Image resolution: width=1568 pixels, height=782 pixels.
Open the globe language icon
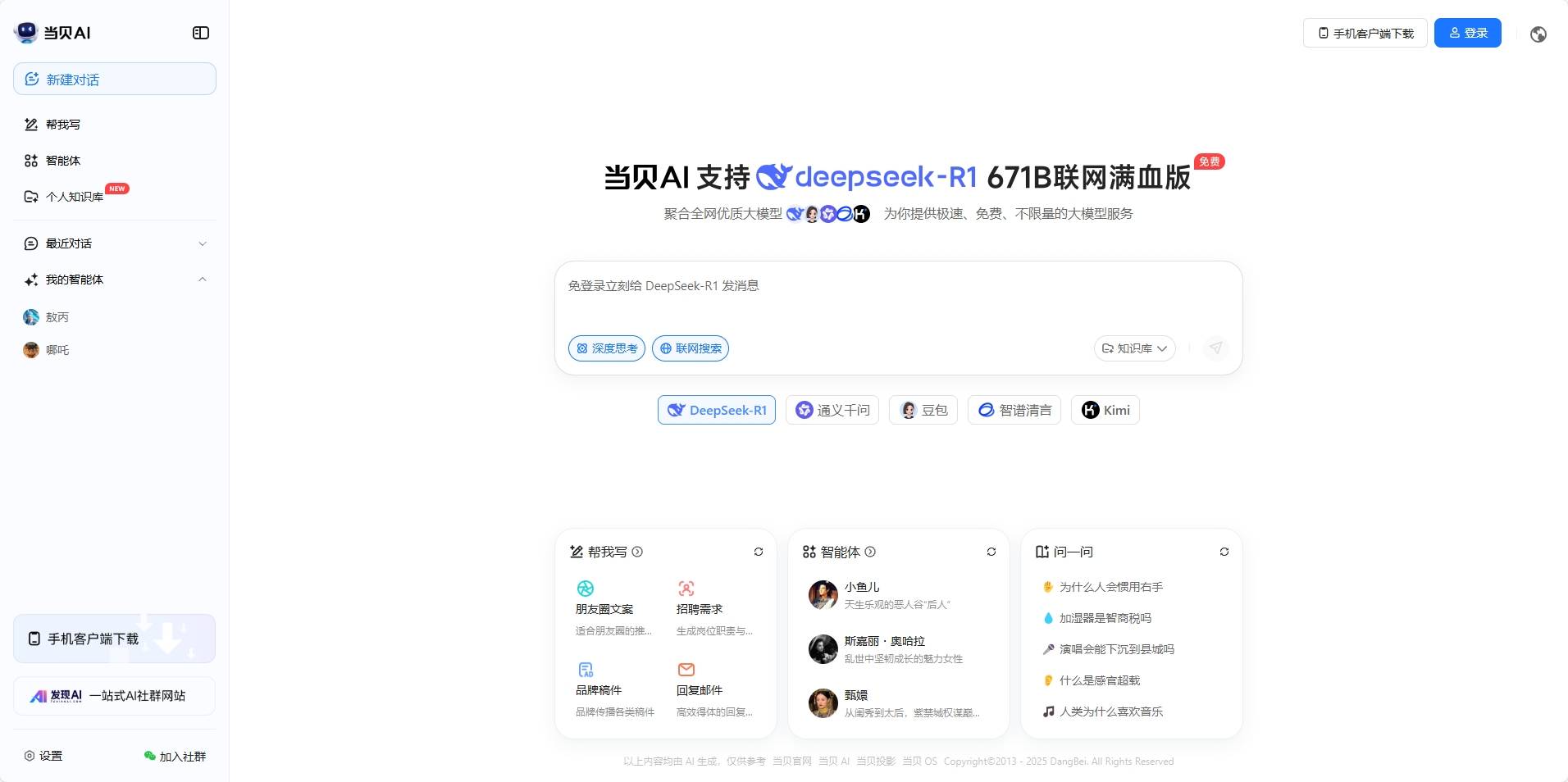click(1538, 34)
